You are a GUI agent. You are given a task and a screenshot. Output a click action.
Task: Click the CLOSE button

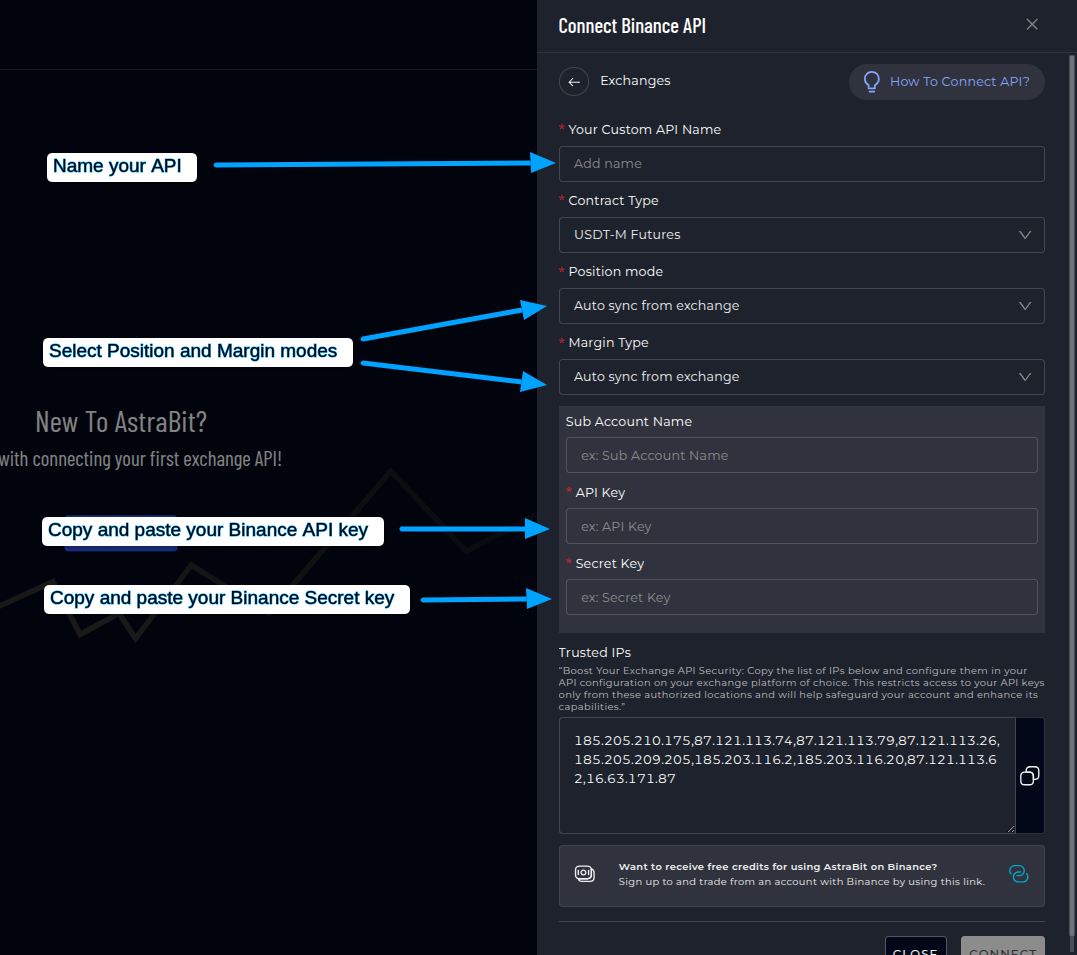(x=915, y=946)
